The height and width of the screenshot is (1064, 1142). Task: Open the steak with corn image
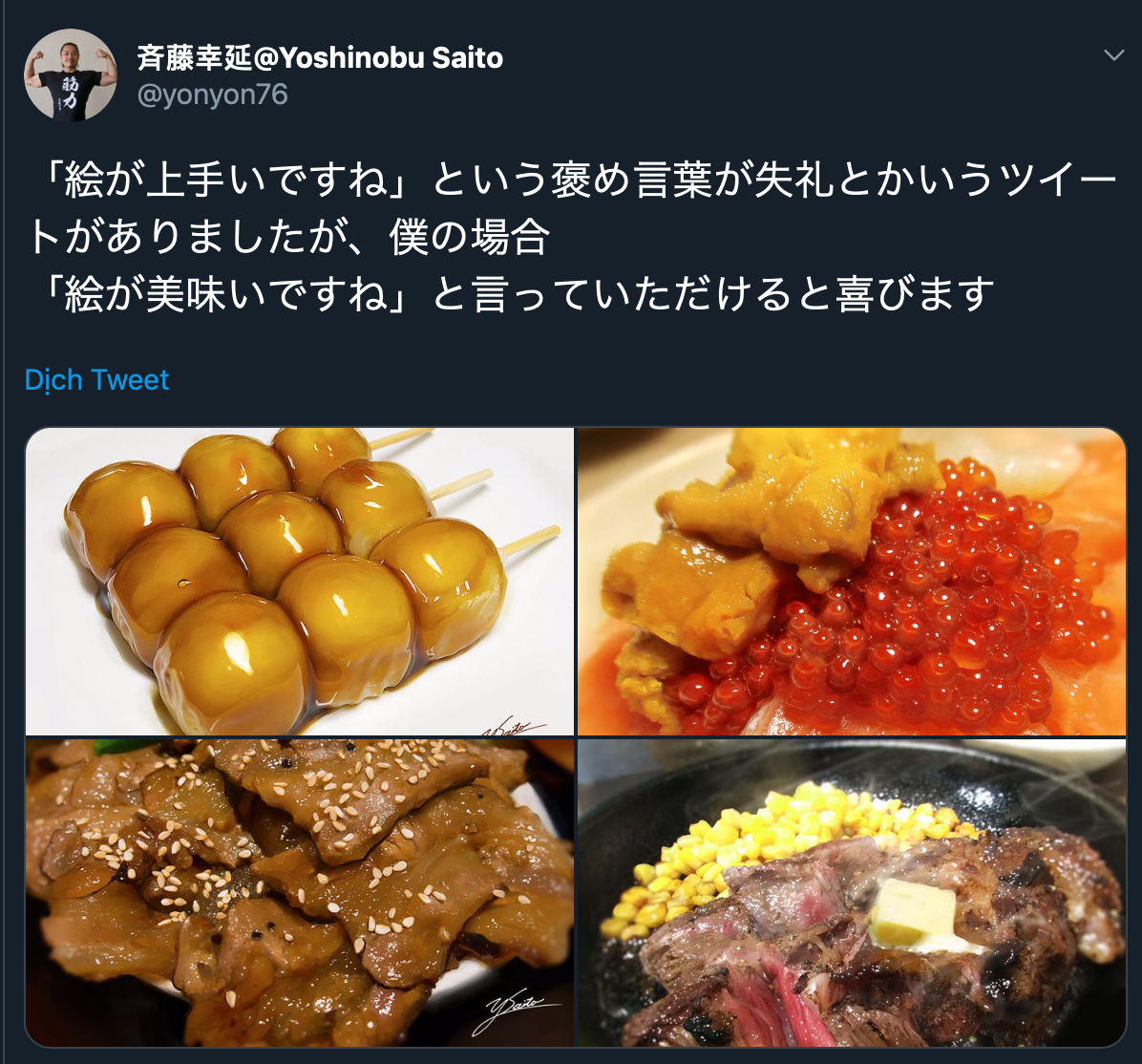click(852, 893)
